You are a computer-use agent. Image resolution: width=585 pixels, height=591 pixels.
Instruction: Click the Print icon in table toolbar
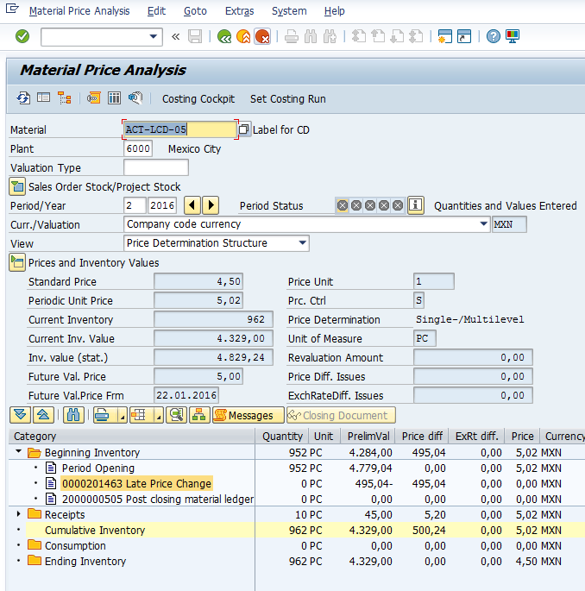click(x=102, y=415)
